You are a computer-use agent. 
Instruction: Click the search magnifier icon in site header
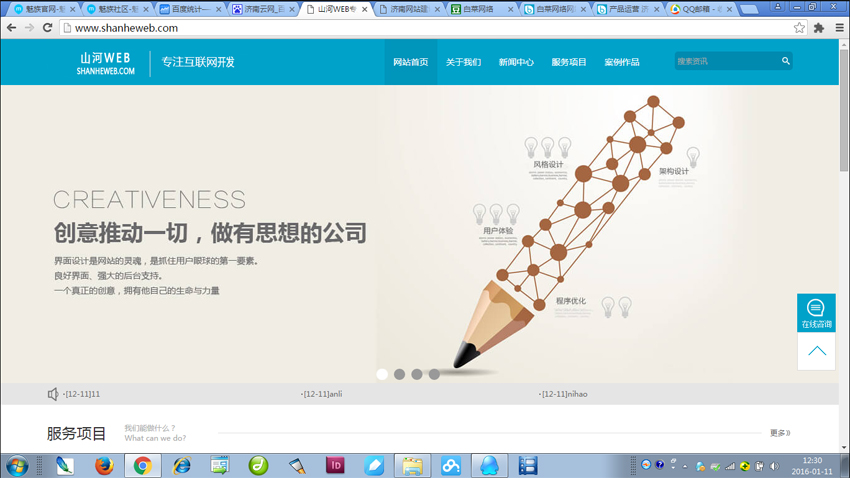click(786, 61)
